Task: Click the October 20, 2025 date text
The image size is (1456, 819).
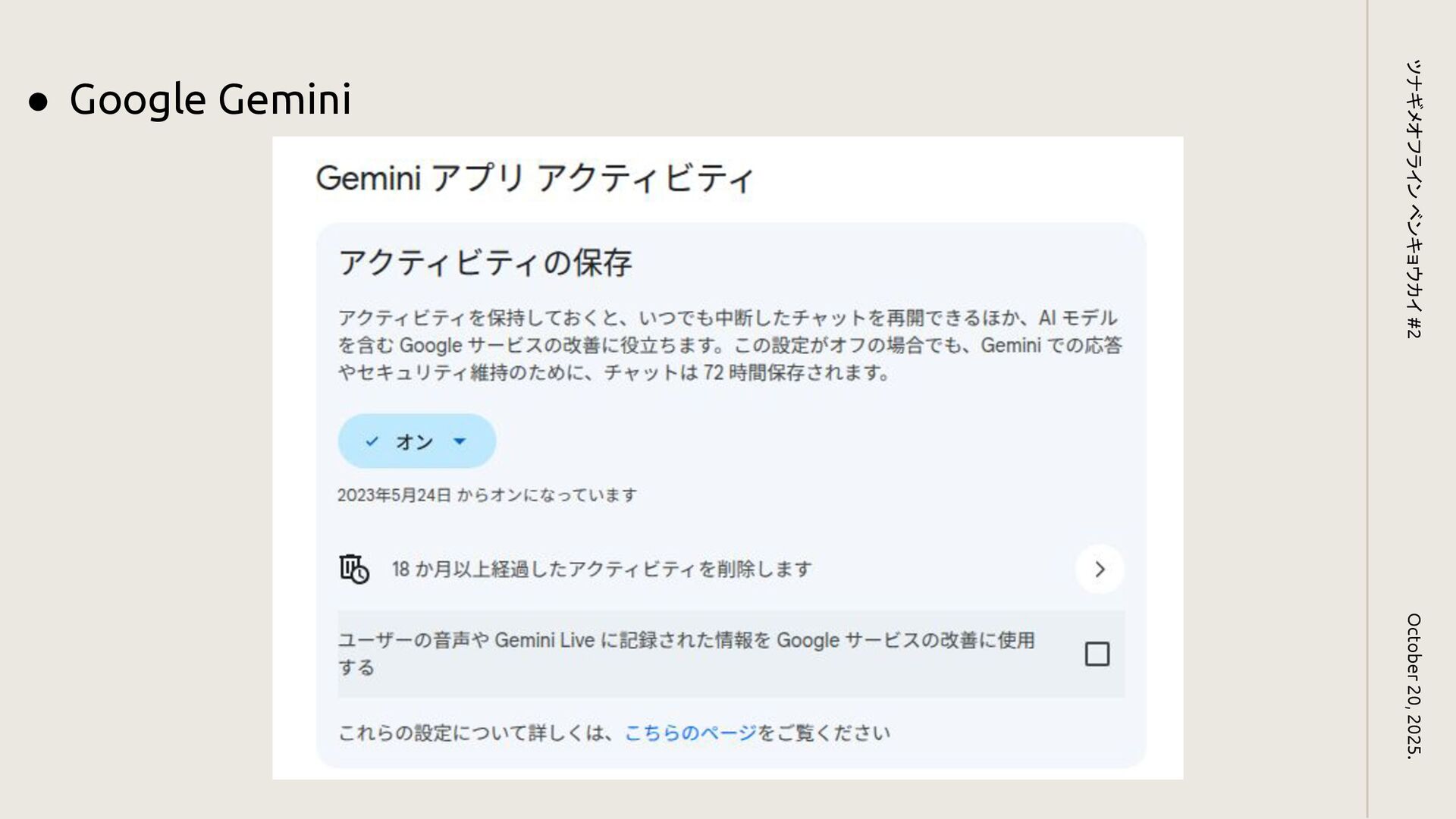Action: click(x=1414, y=686)
